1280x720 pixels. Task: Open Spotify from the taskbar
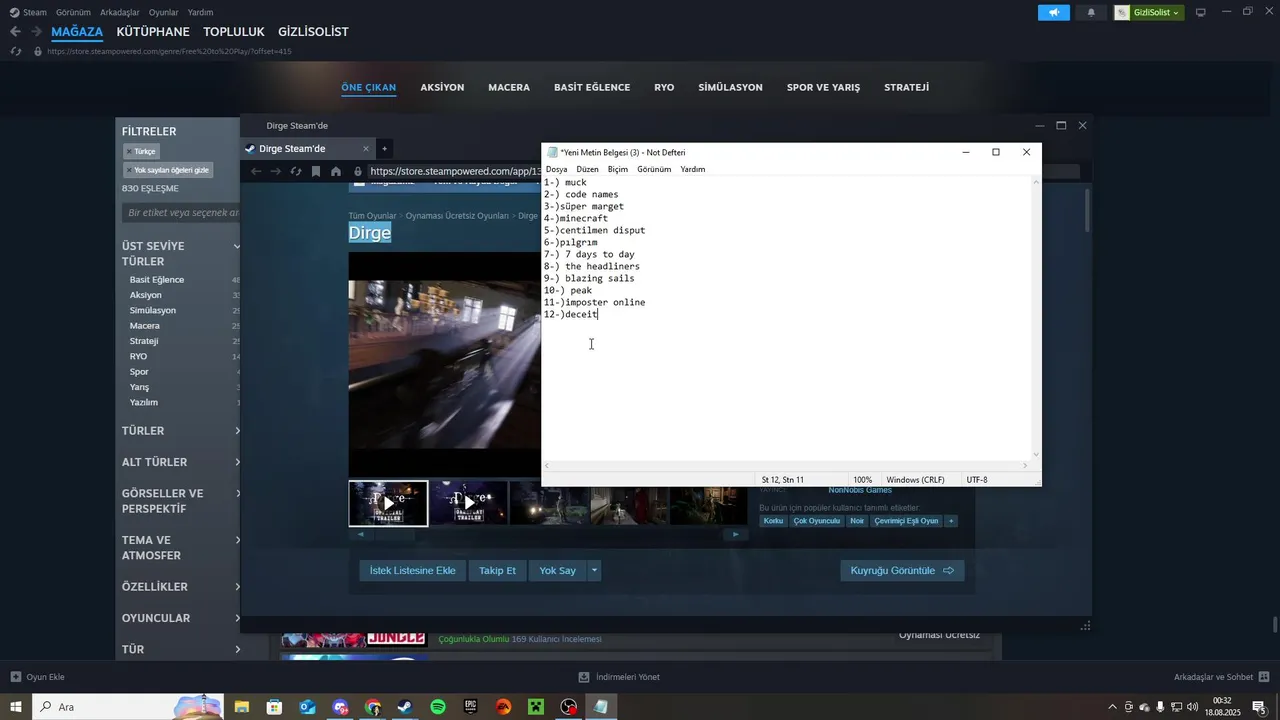pyautogui.click(x=438, y=707)
